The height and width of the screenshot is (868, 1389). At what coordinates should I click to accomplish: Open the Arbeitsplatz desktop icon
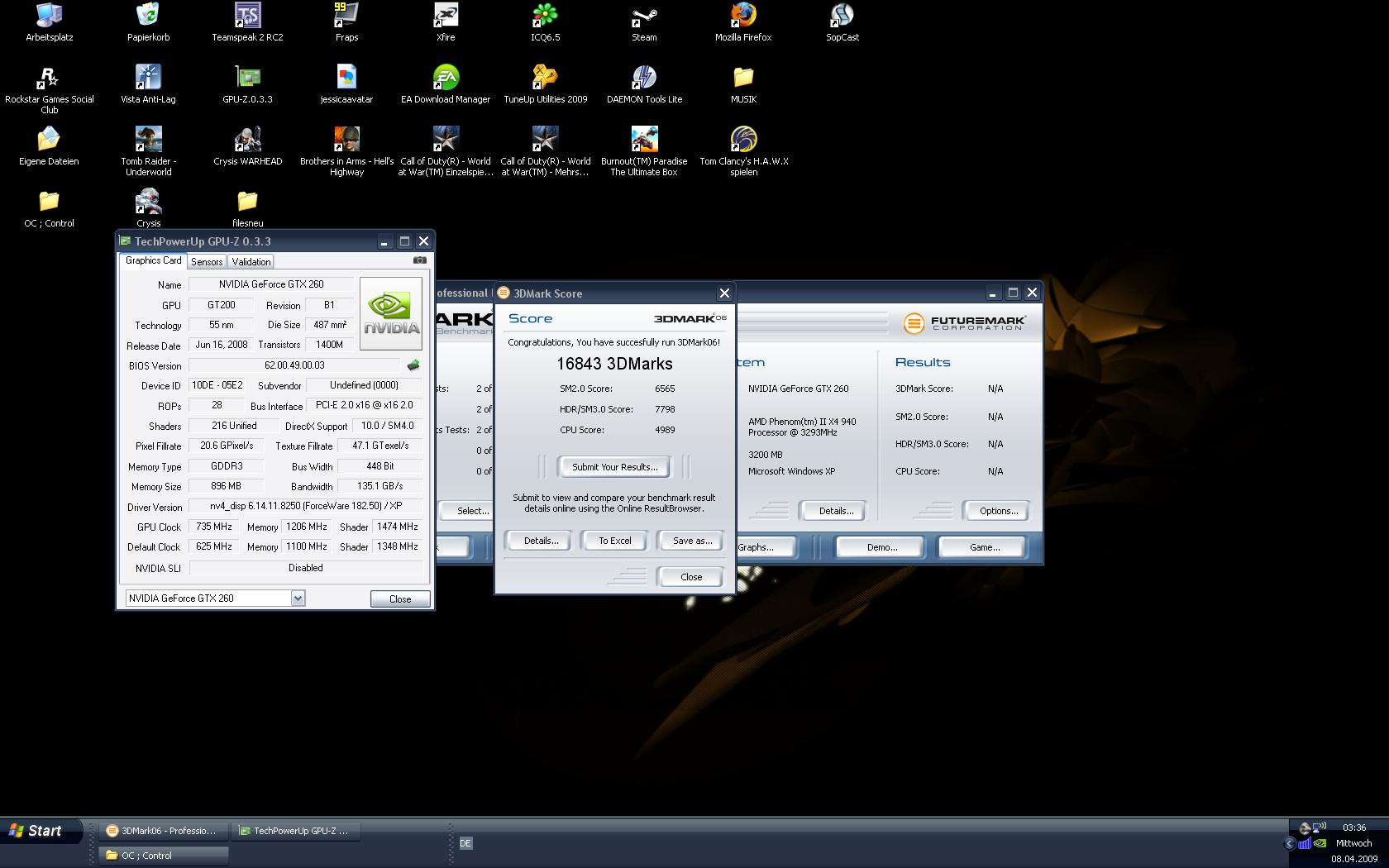point(50,22)
